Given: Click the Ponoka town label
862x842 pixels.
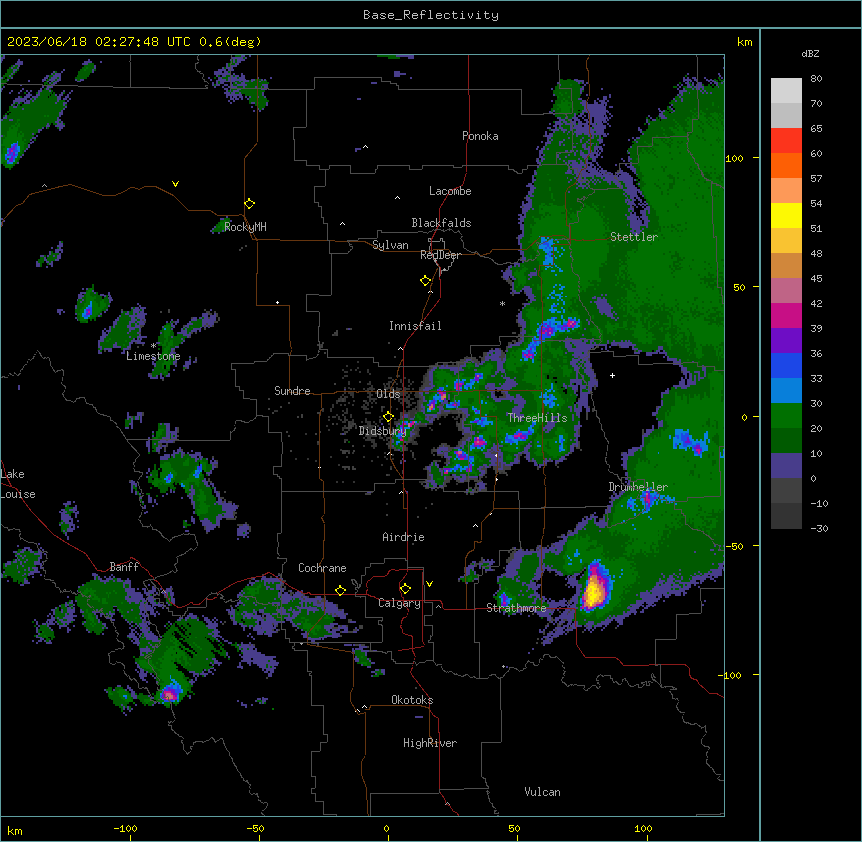Looking at the screenshot, I should [480, 136].
